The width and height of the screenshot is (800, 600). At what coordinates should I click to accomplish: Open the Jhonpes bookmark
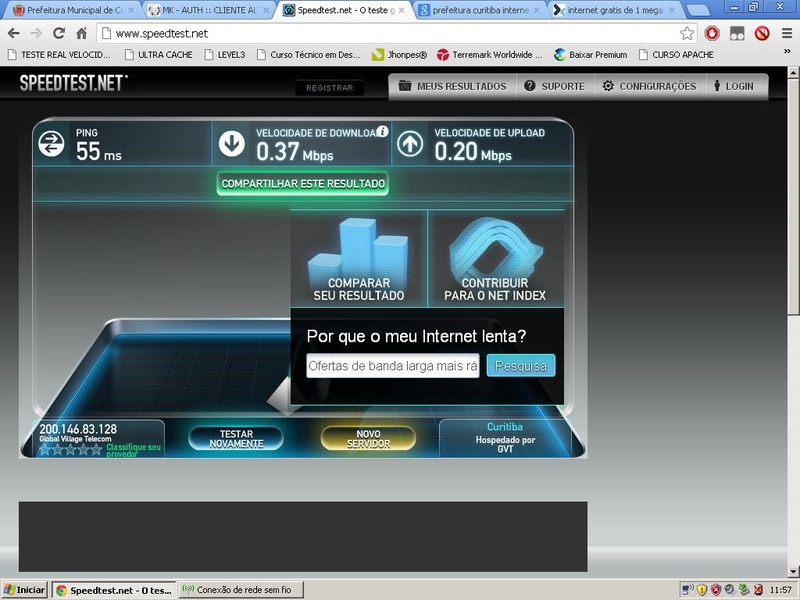tap(399, 54)
